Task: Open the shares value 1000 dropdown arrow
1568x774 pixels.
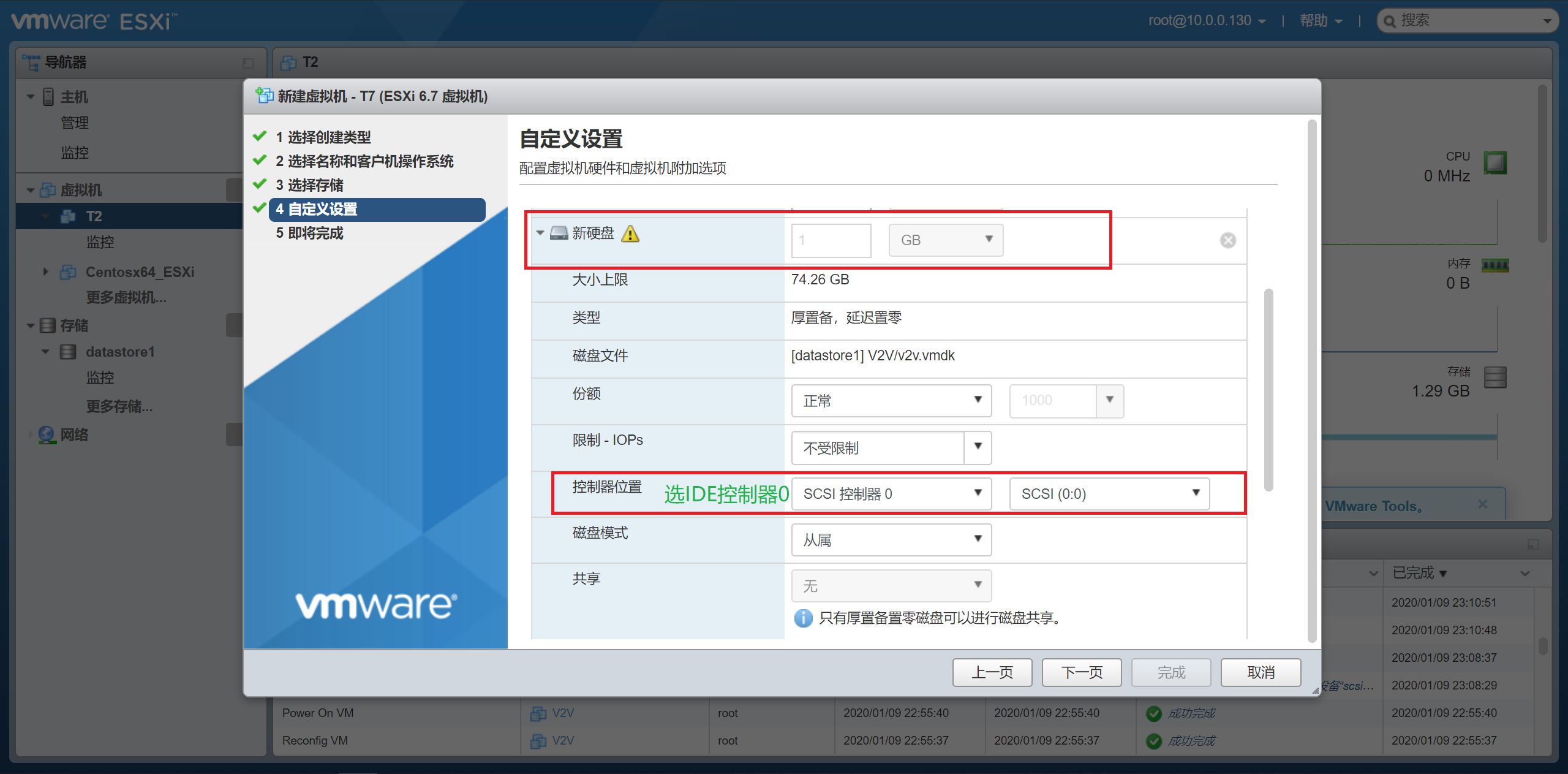Action: click(x=1109, y=400)
